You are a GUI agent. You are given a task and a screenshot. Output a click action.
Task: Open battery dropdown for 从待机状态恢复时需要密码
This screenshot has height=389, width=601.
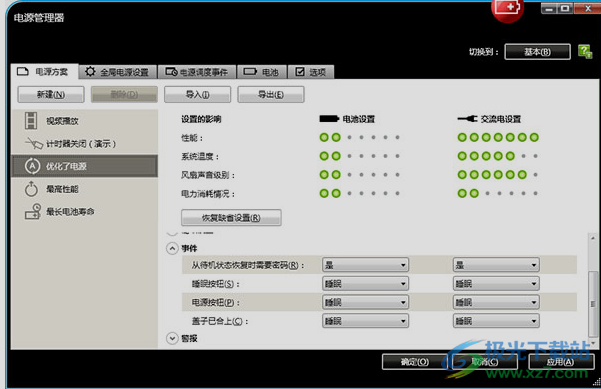point(365,265)
